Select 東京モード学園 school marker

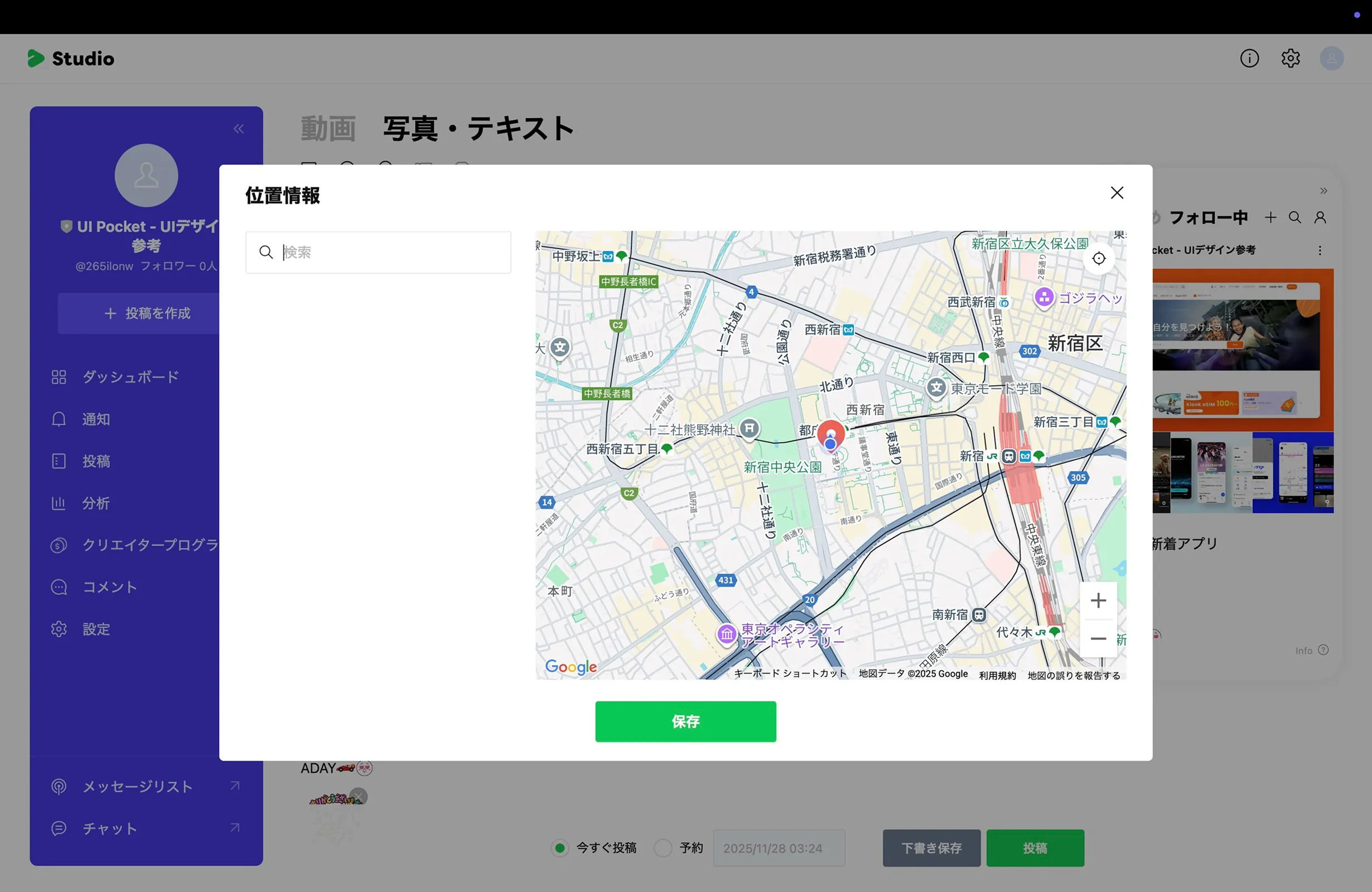tap(937, 388)
